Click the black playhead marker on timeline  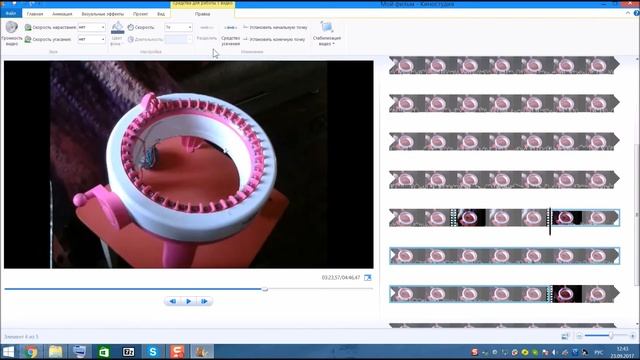[x=550, y=221]
